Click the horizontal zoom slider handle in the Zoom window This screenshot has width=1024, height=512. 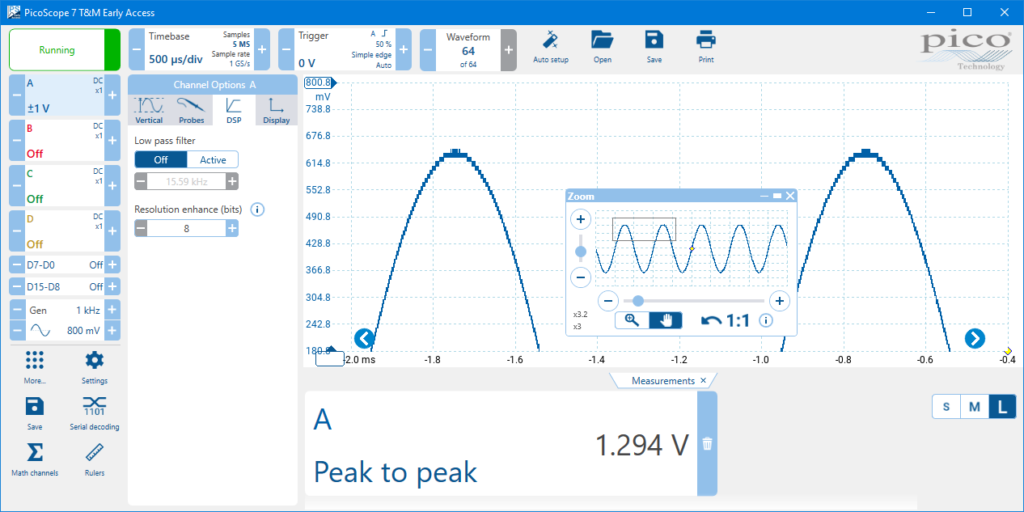(x=638, y=301)
